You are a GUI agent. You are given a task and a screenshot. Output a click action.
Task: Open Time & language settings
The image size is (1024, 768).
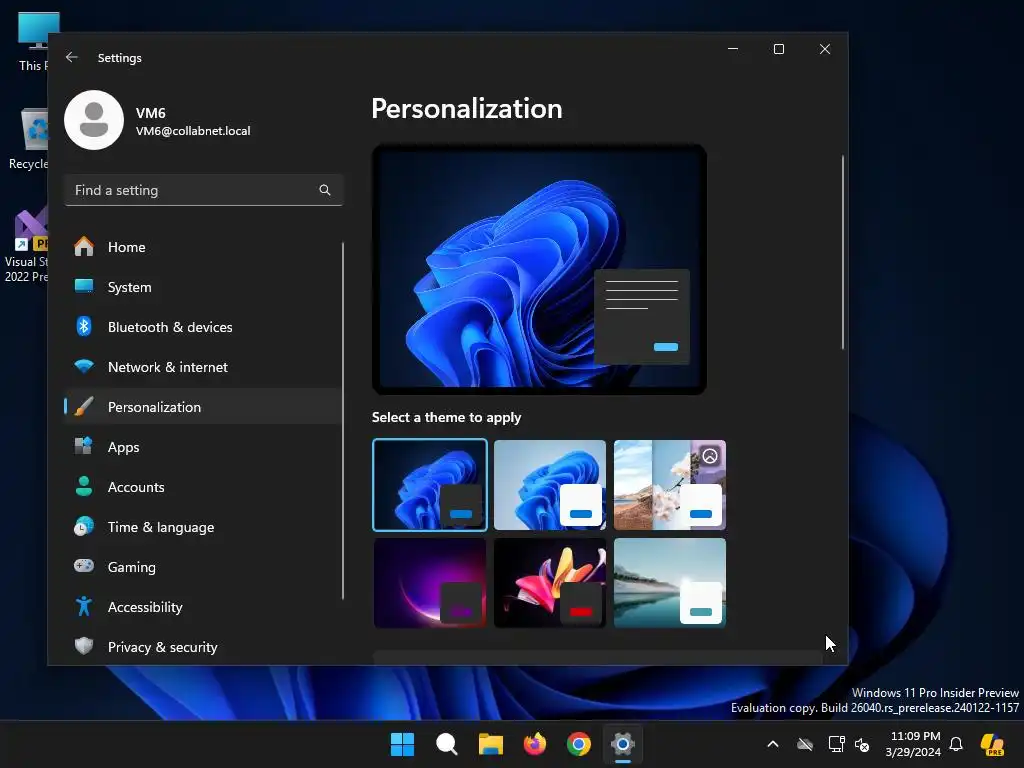click(x=203, y=526)
